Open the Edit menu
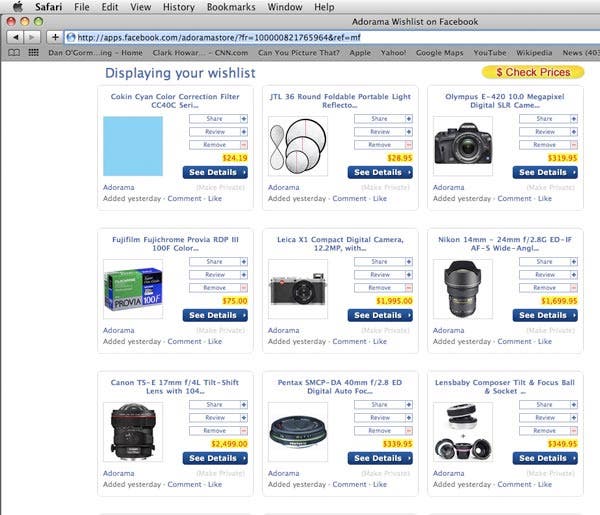Image resolution: width=600 pixels, height=515 pixels. (x=110, y=7)
